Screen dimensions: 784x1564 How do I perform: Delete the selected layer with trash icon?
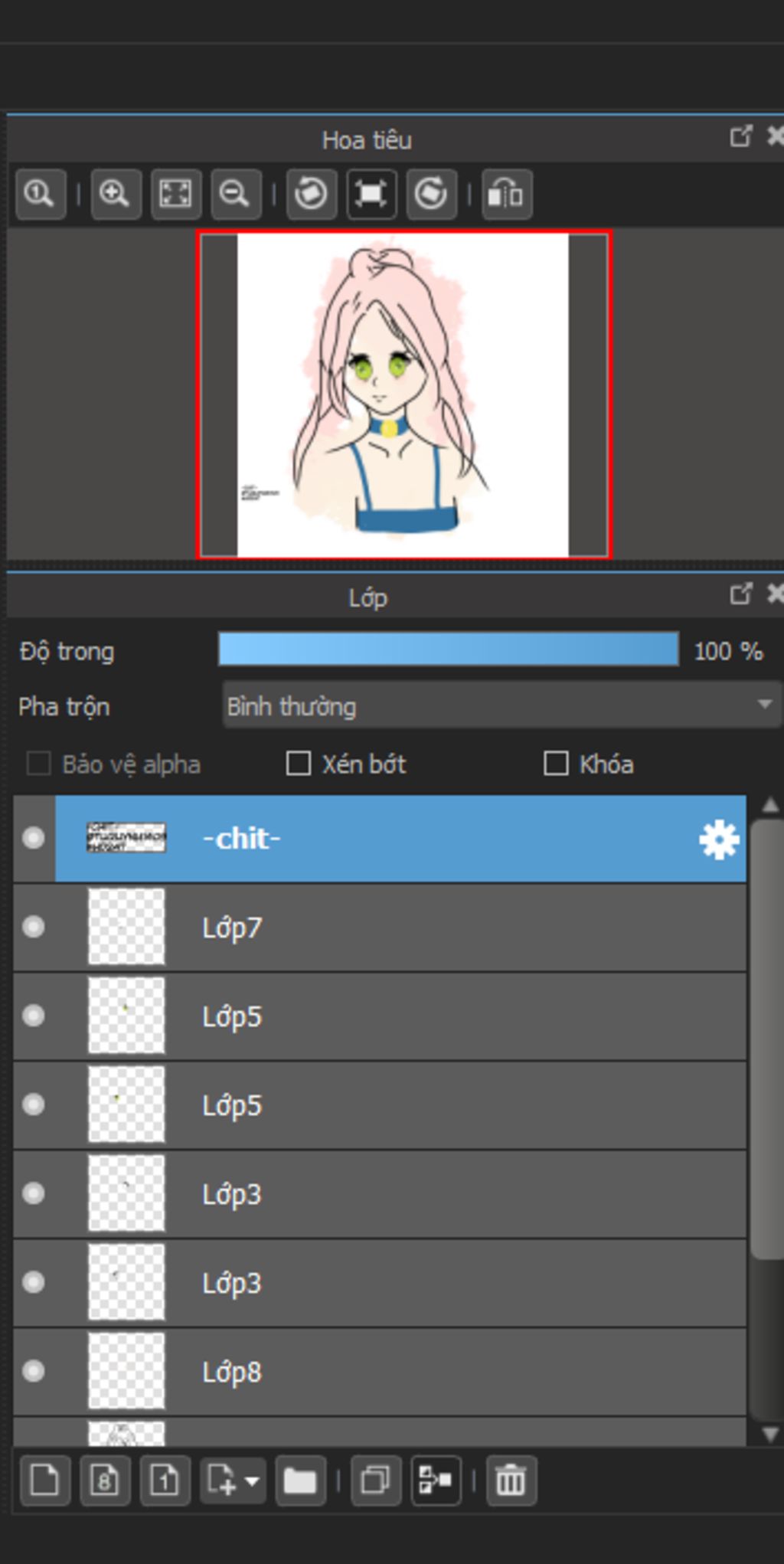[511, 1481]
